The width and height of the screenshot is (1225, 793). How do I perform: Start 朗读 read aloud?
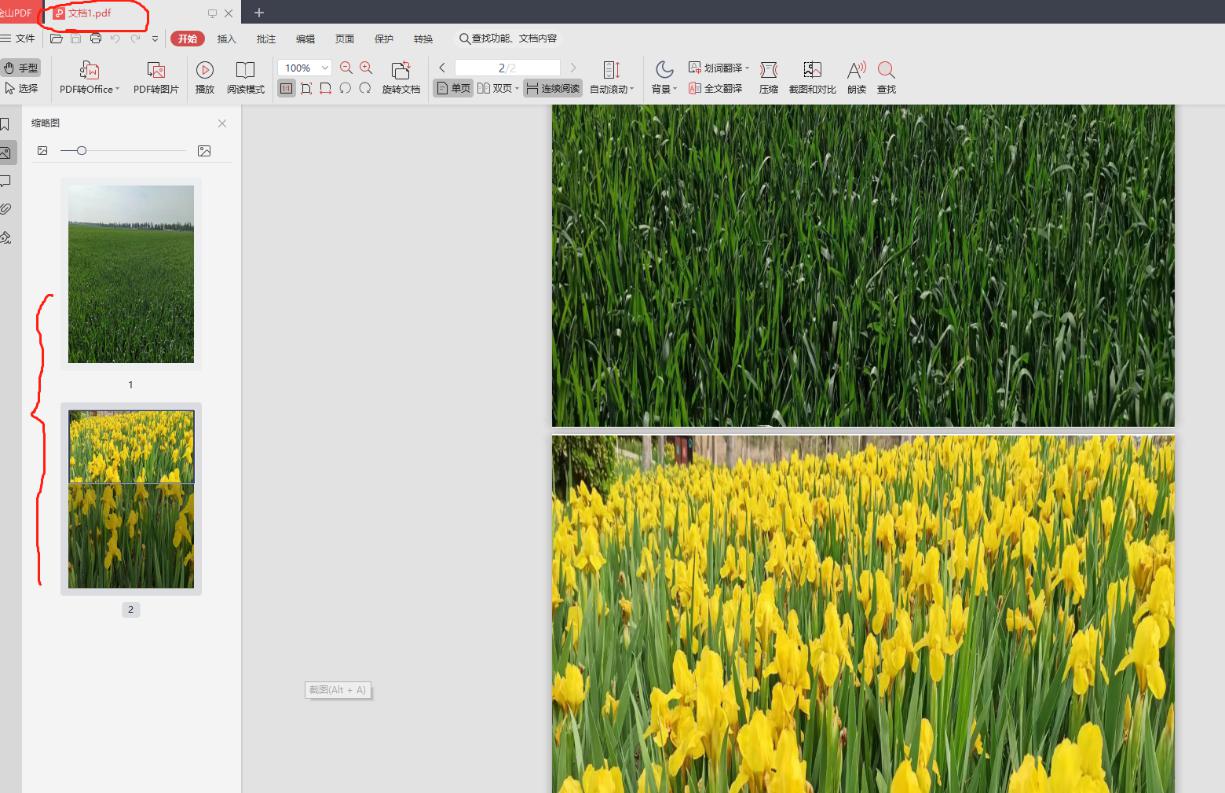pyautogui.click(x=856, y=78)
